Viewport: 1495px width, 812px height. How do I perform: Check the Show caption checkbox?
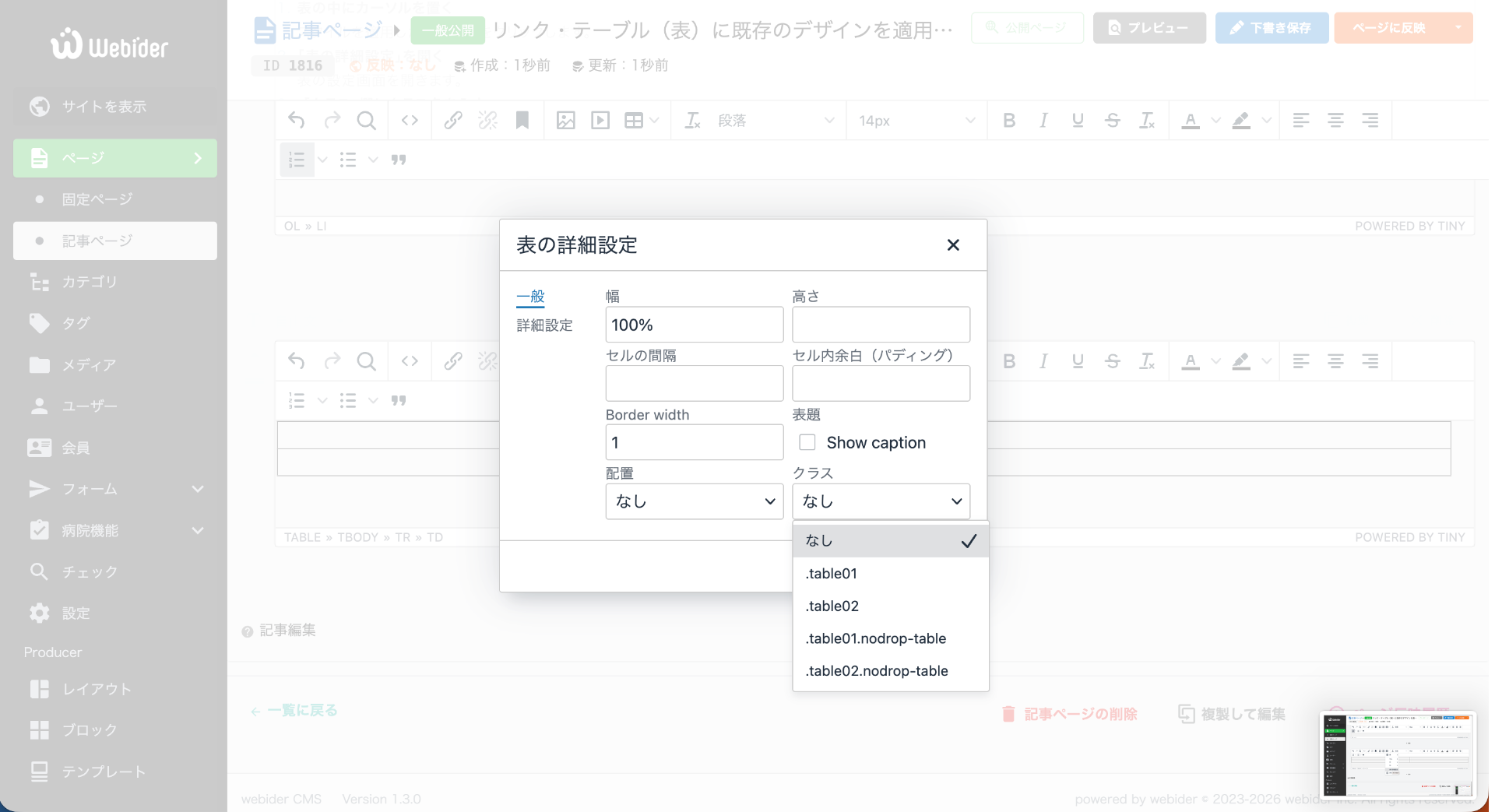(807, 442)
